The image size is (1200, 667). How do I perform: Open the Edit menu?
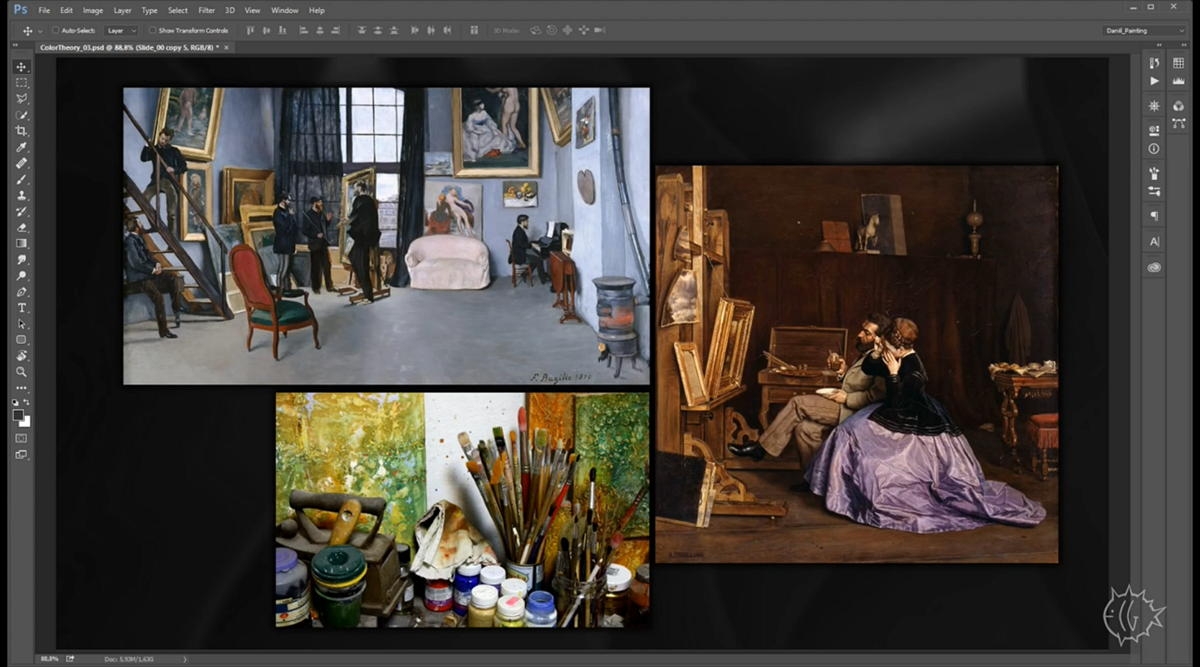coord(67,10)
